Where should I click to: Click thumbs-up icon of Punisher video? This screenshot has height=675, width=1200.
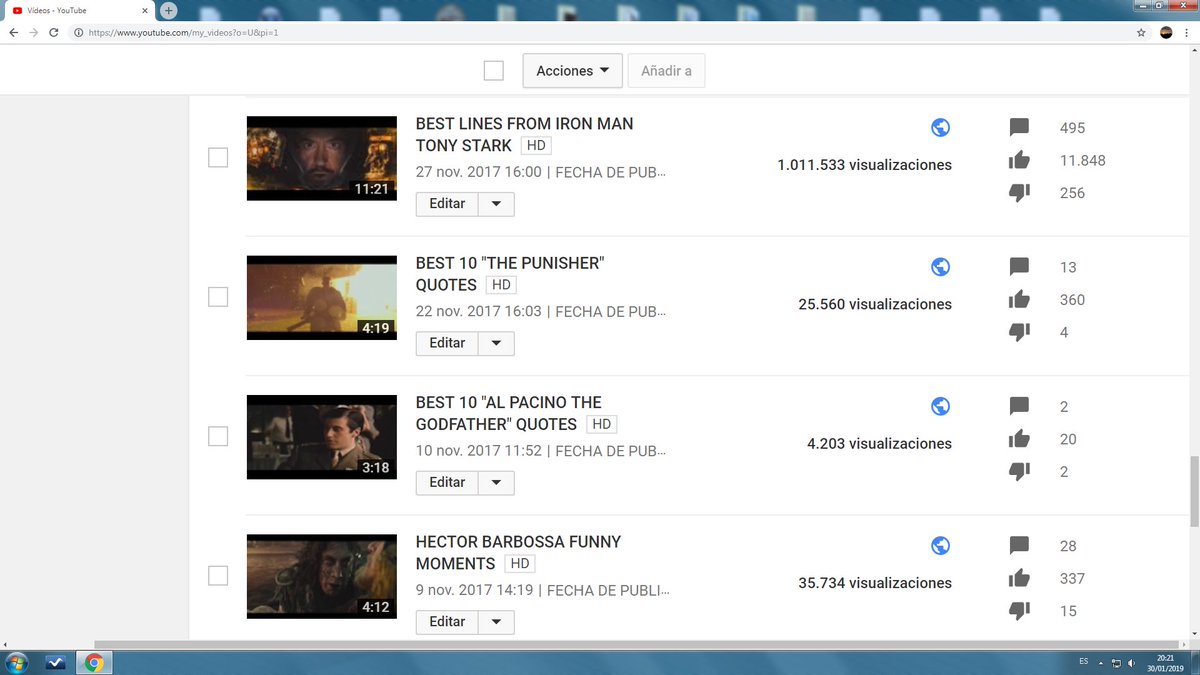1019,299
